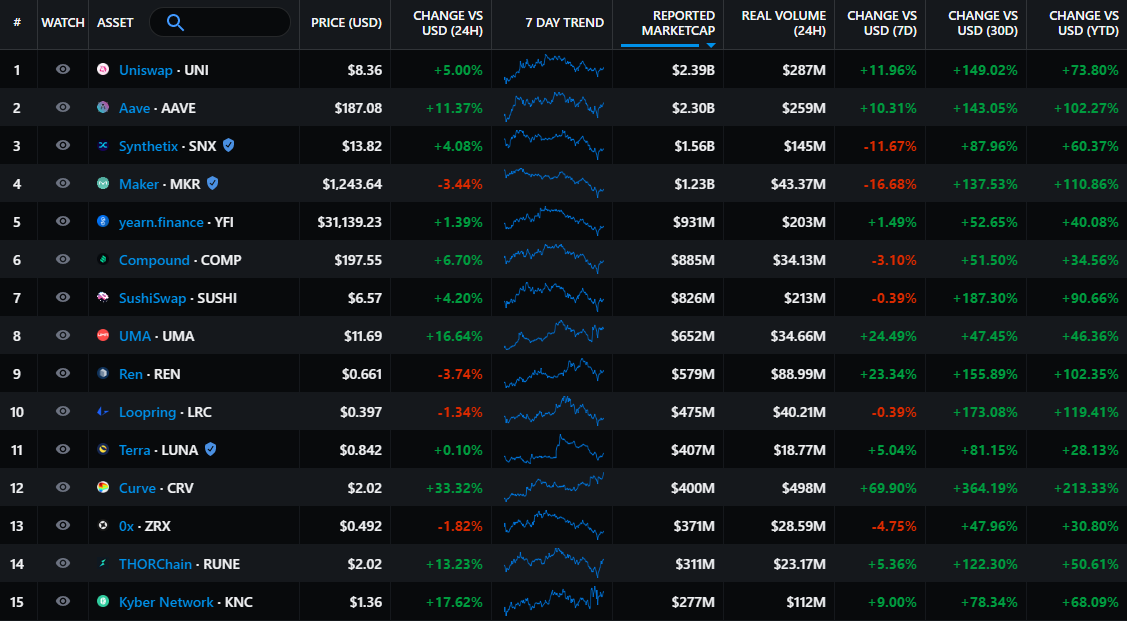Sort by Real Volume (24H) header
This screenshot has height=621, width=1127.
[783, 23]
